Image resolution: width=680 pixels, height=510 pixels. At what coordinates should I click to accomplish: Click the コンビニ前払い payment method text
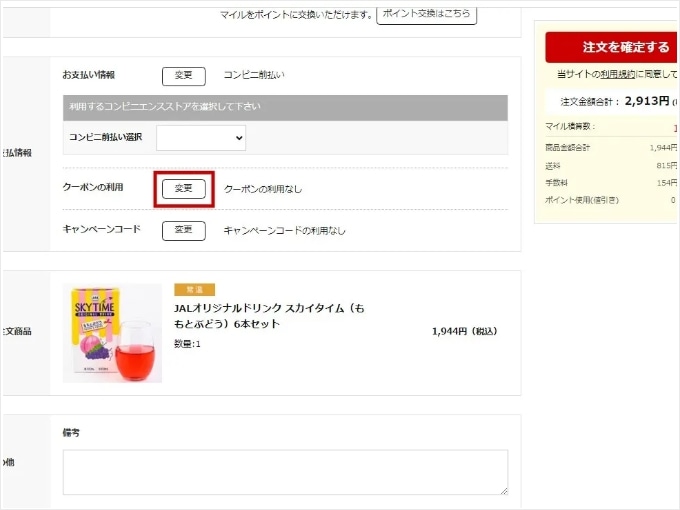[x=254, y=75]
